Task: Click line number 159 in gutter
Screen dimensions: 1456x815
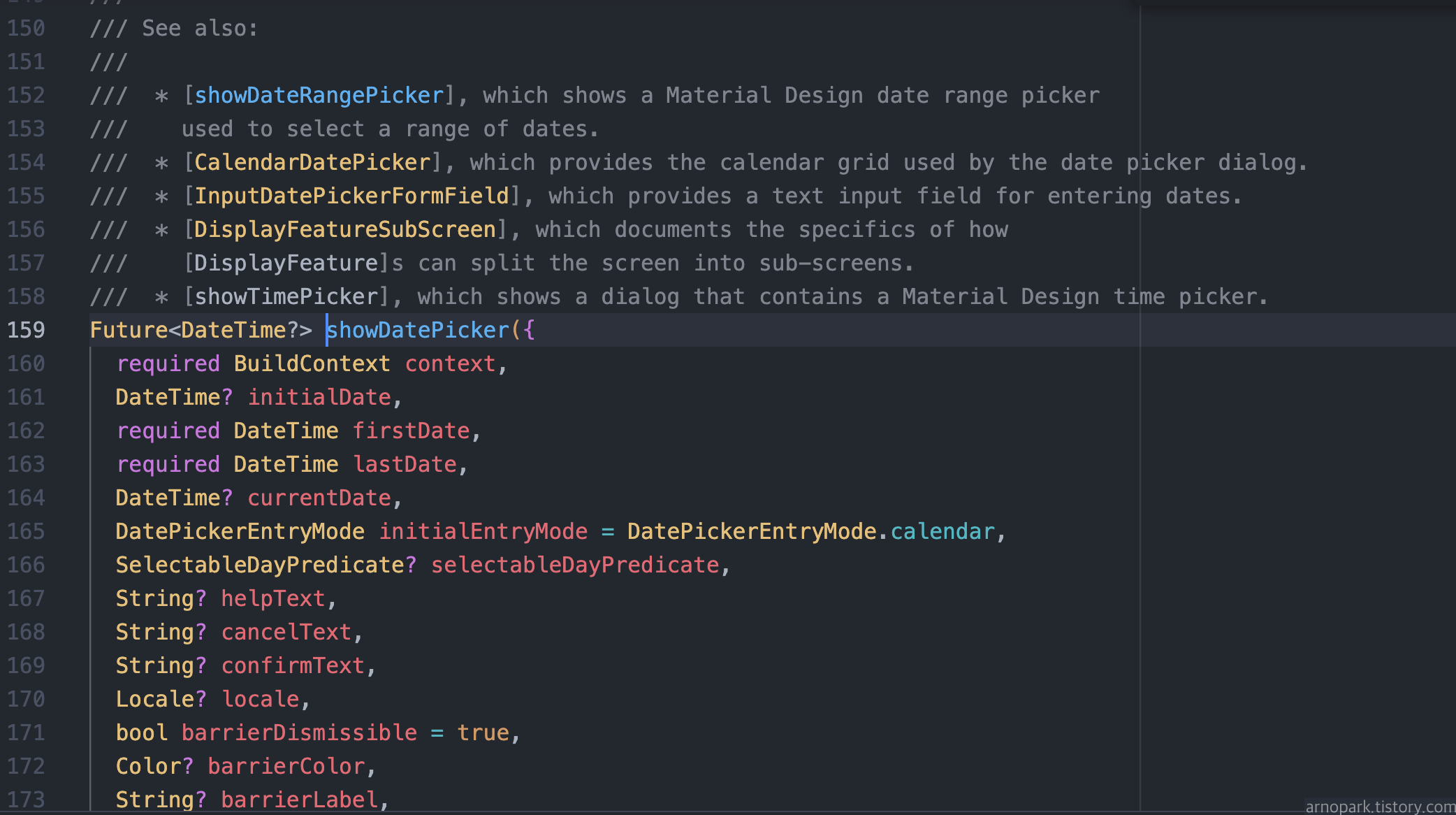Action: tap(26, 330)
